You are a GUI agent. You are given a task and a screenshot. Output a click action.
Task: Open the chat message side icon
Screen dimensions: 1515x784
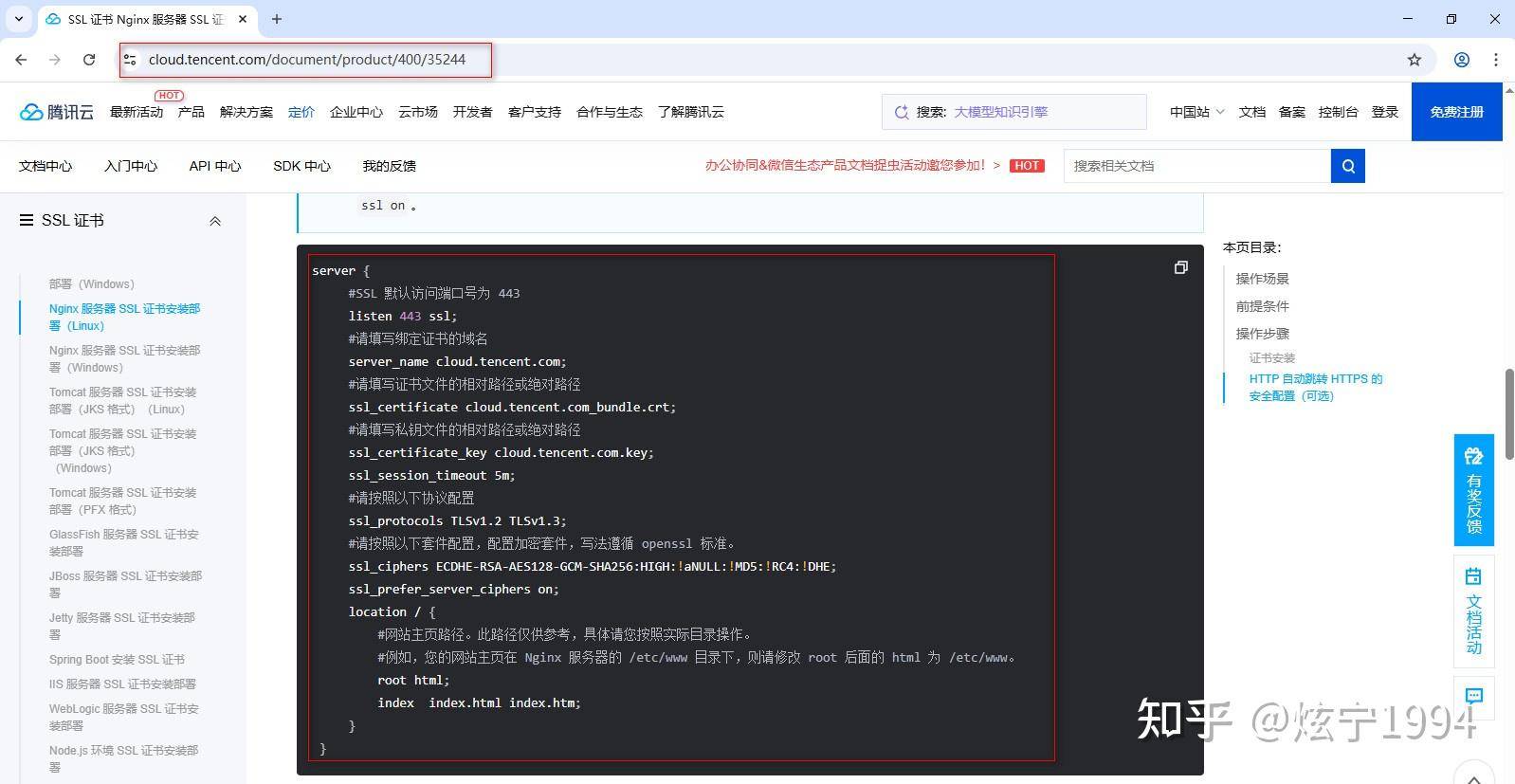tap(1473, 696)
